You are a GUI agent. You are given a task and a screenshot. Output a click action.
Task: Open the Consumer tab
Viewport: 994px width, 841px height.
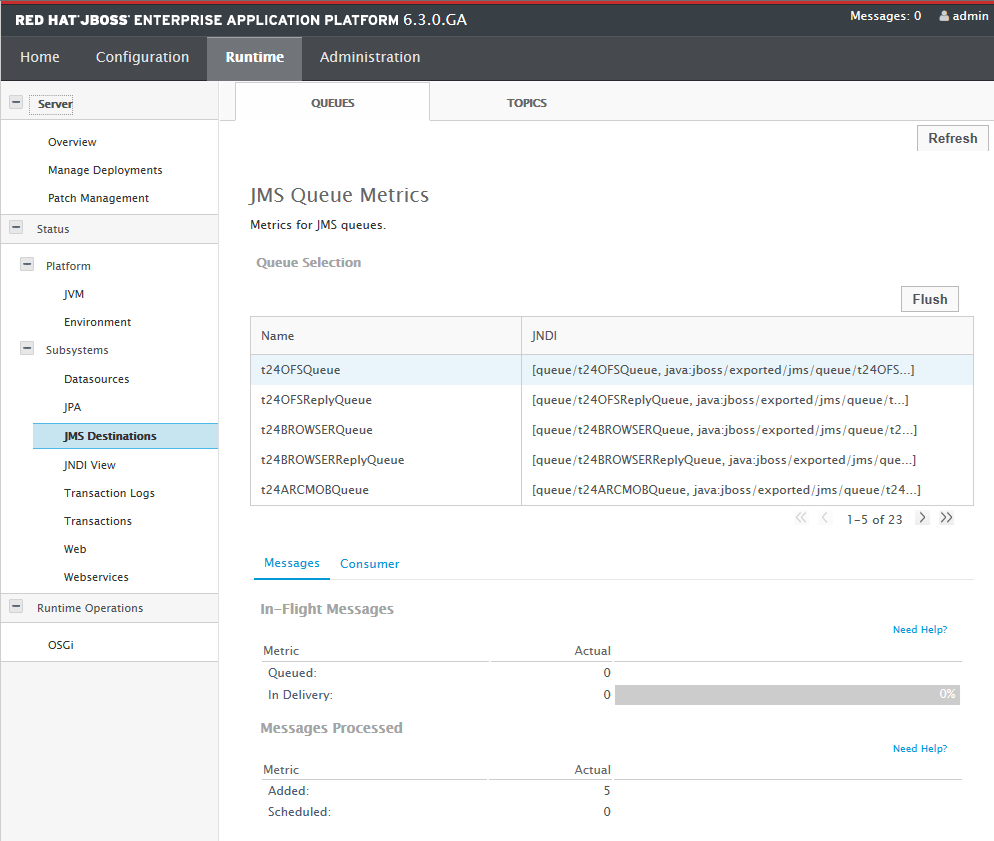[369, 564]
